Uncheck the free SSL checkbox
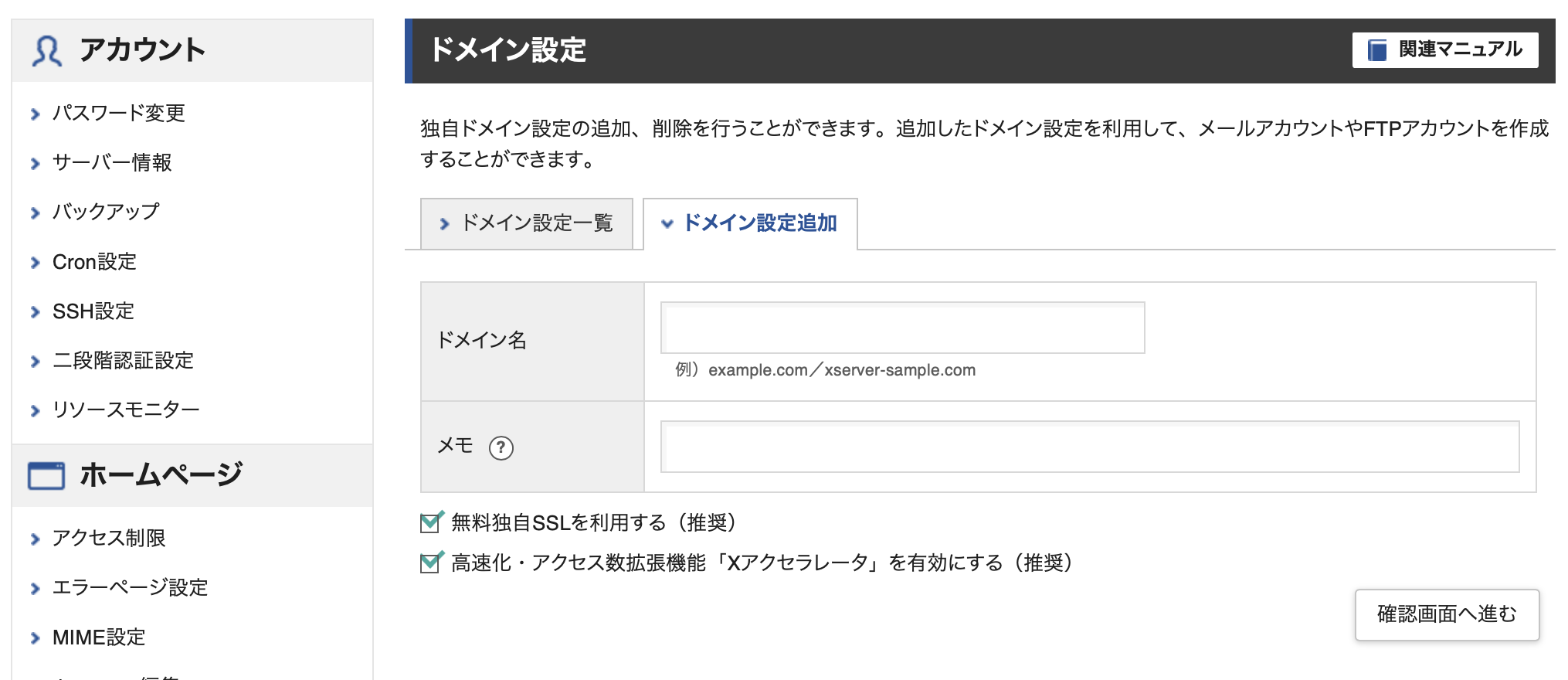 [x=430, y=523]
